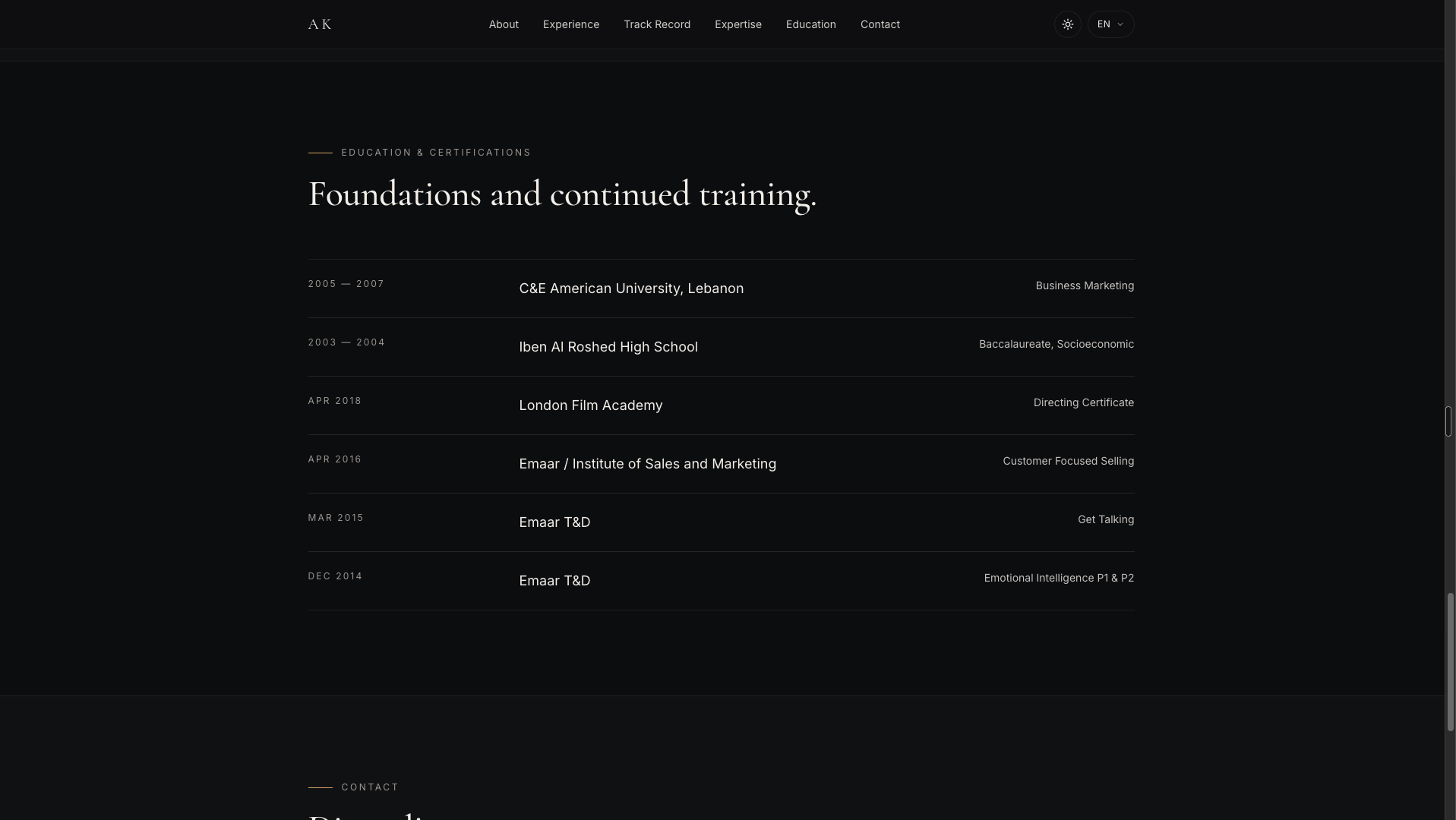
Task: Click the Customer Focused Selling label
Action: tap(1068, 461)
